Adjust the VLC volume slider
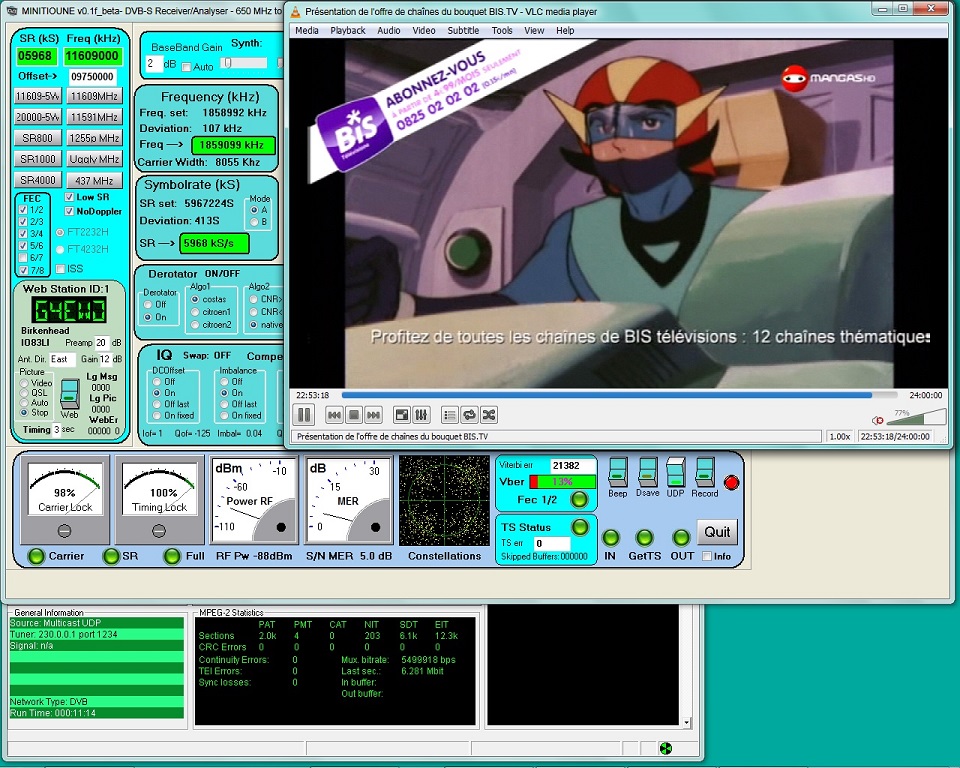Image resolution: width=960 pixels, height=768 pixels. tap(918, 418)
